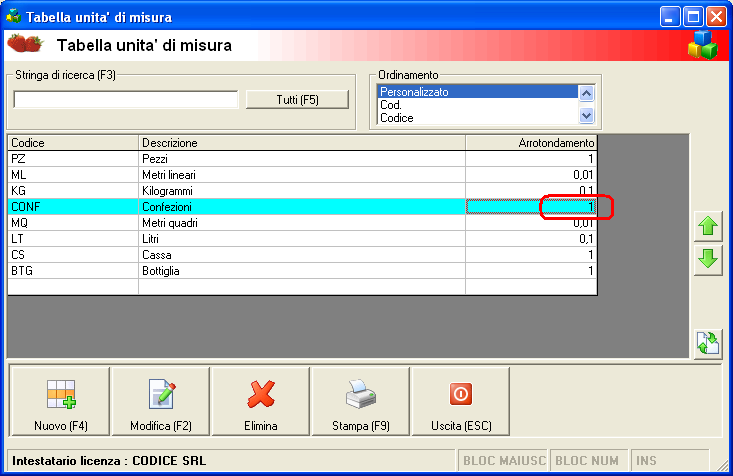Minimize the Tabella unita' di misura window

[x=669, y=17]
